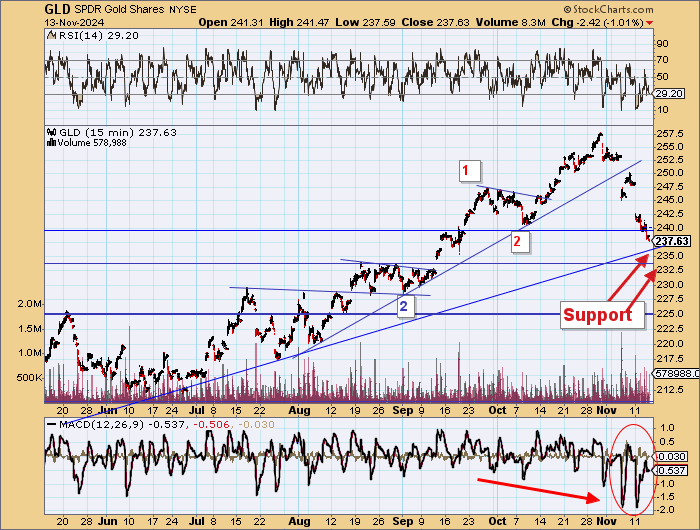Click 500K on the volume axis
Viewport: 700px width, 530px height.
click(x=29, y=378)
